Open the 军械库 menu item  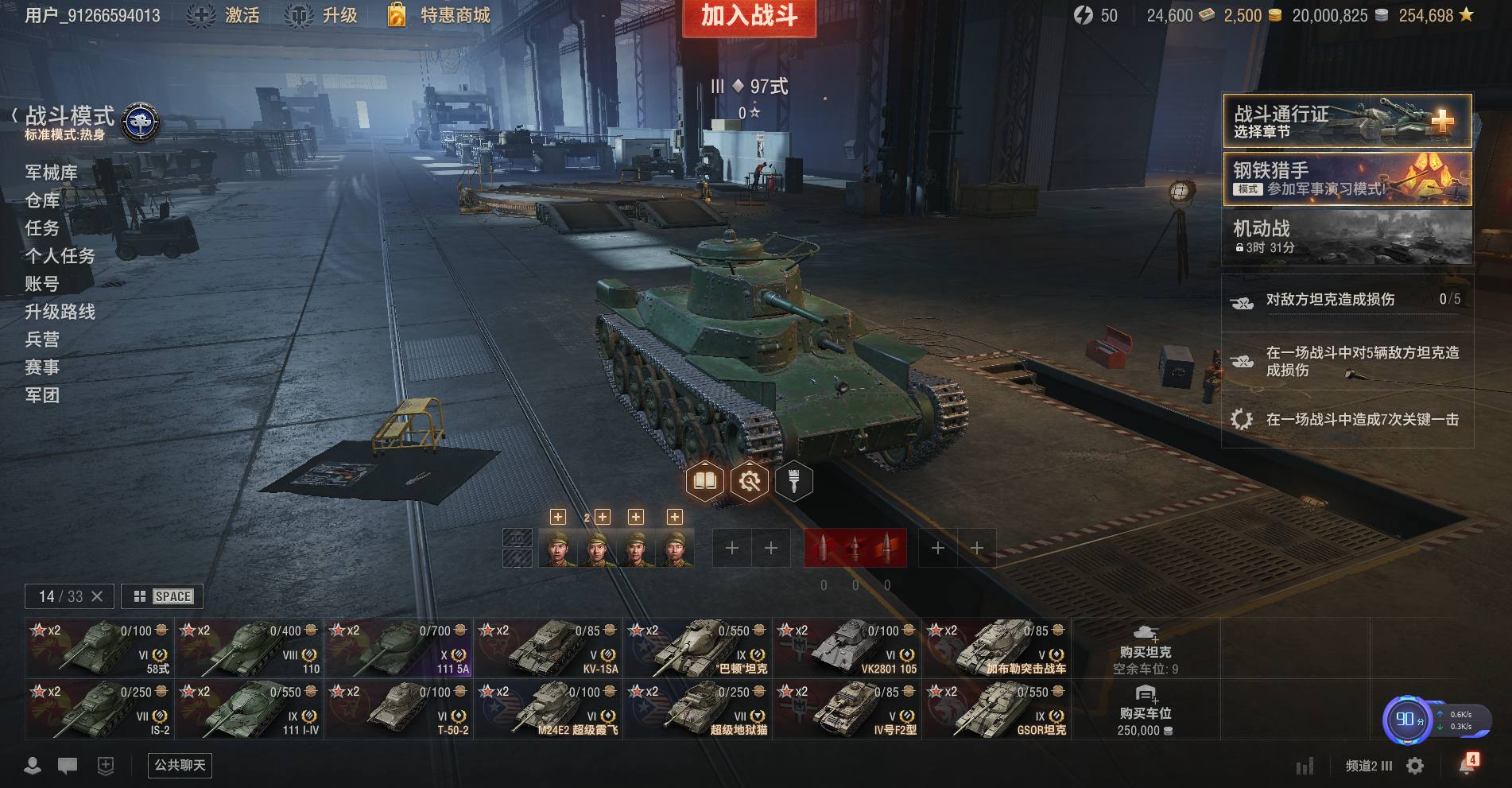[51, 173]
